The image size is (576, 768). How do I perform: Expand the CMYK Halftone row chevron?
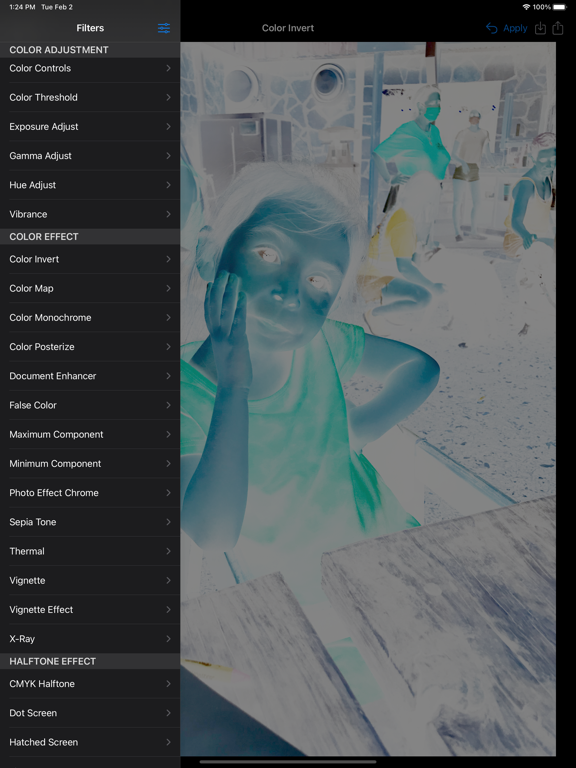168,684
